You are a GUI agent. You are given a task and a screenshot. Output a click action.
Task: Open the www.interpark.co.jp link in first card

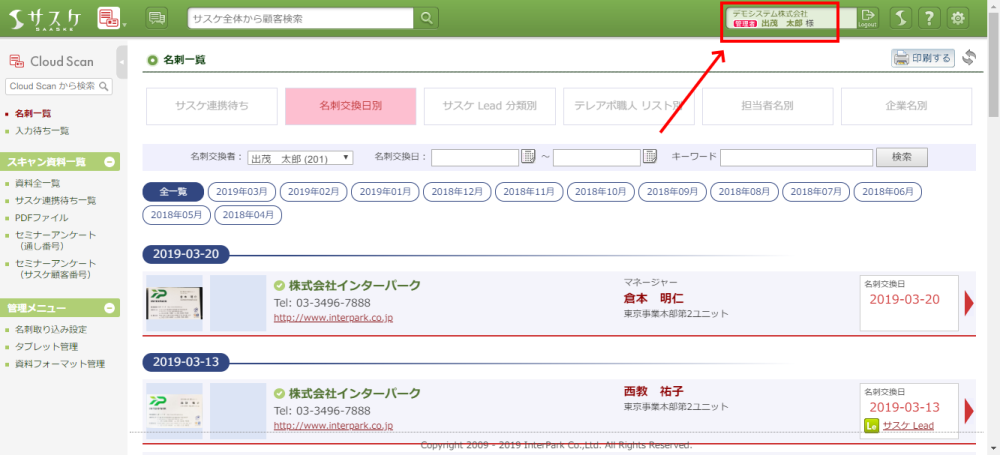tap(333, 317)
